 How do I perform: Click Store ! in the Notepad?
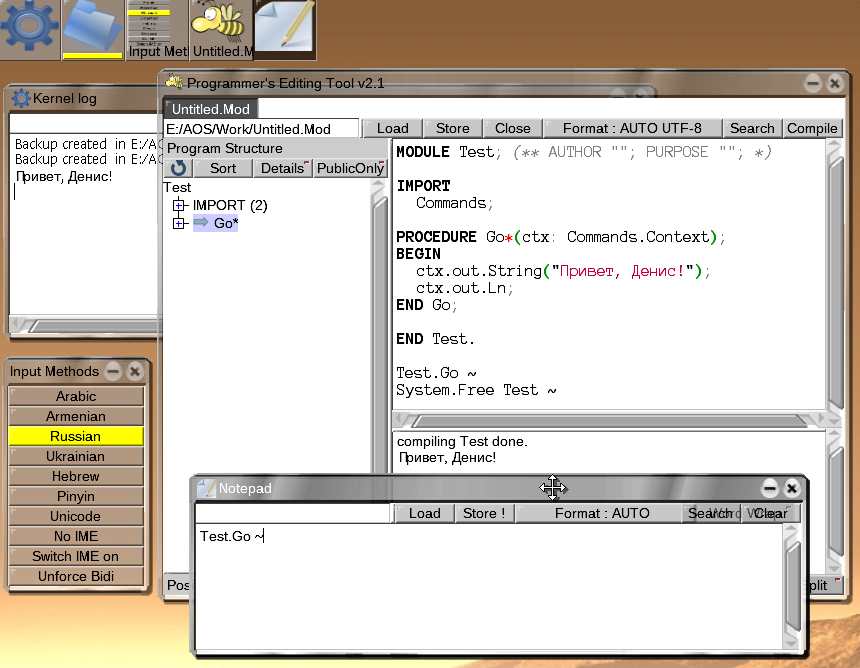484,513
